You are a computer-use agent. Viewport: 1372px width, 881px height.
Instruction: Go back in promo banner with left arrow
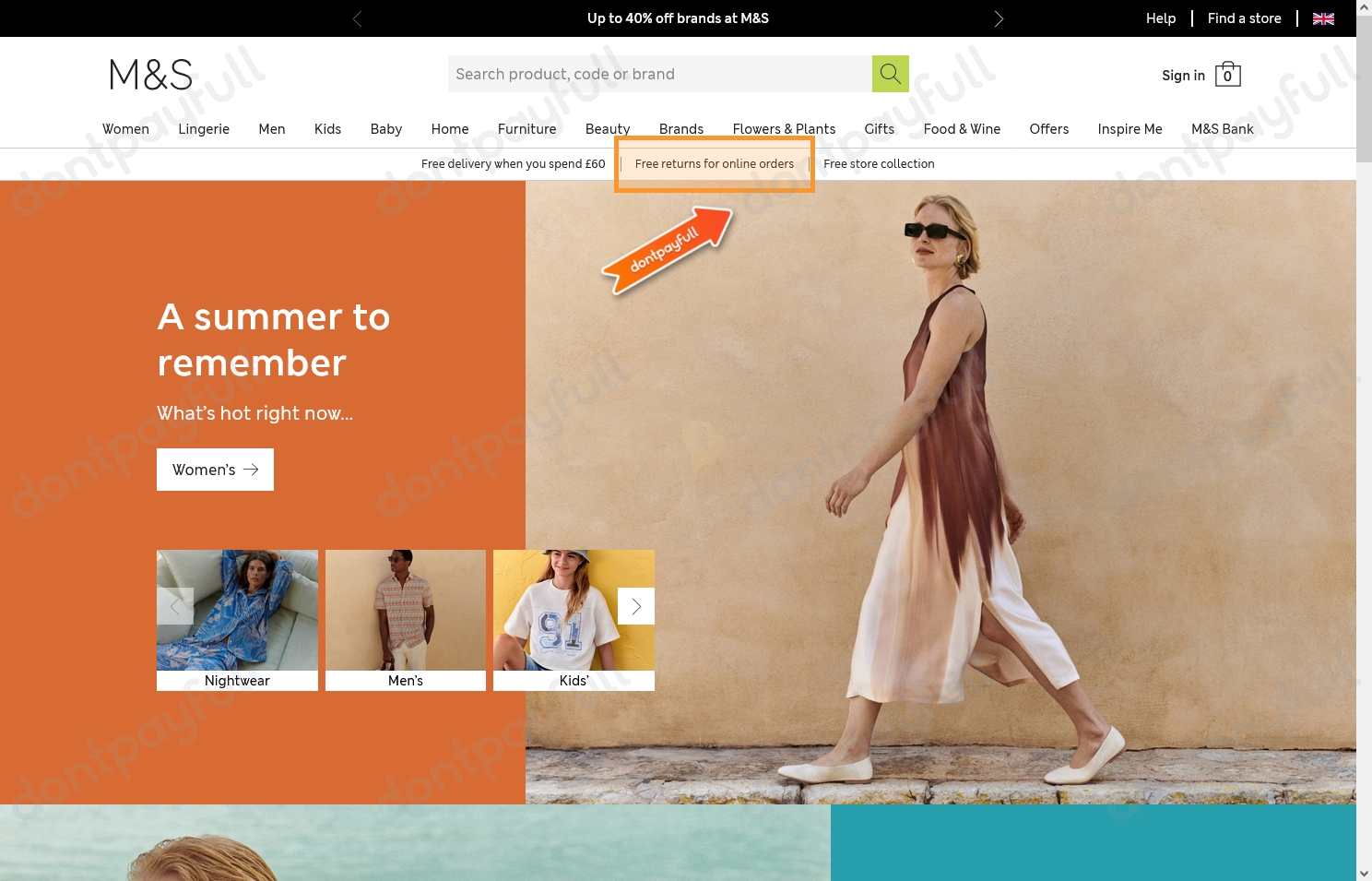click(357, 18)
